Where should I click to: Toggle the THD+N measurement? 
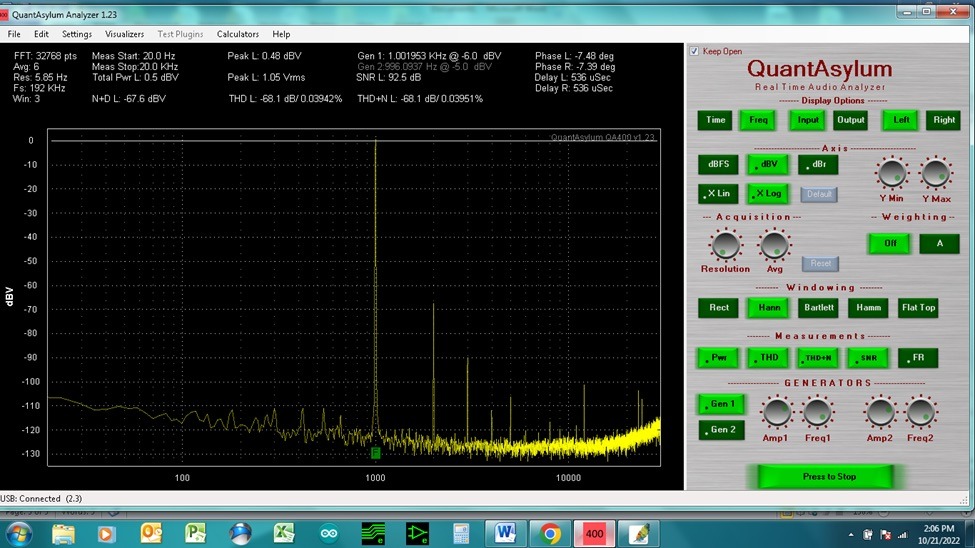818,358
